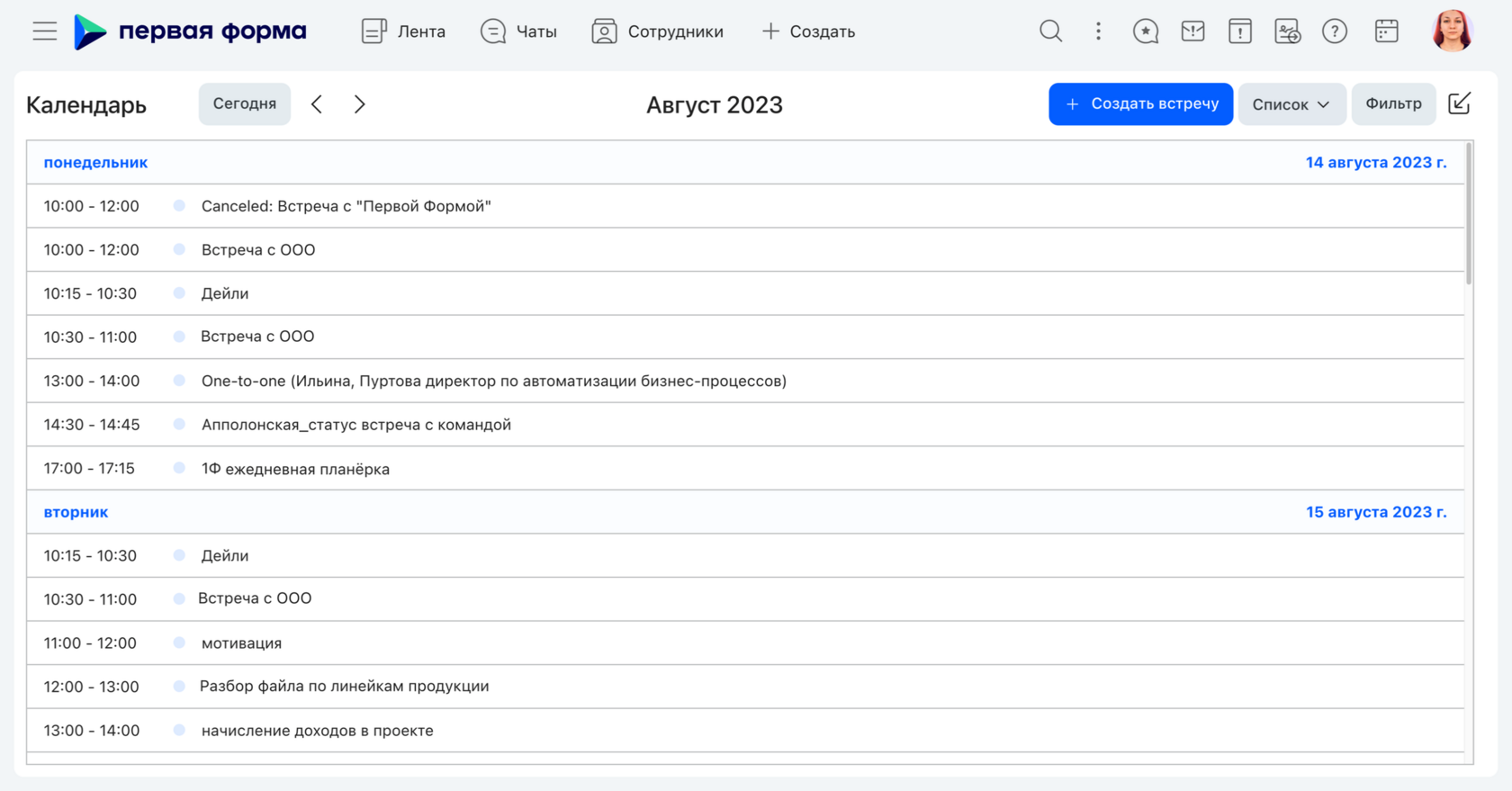Open the starred chat bubble icon
Viewport: 1512px width, 791px height.
pos(1146,31)
